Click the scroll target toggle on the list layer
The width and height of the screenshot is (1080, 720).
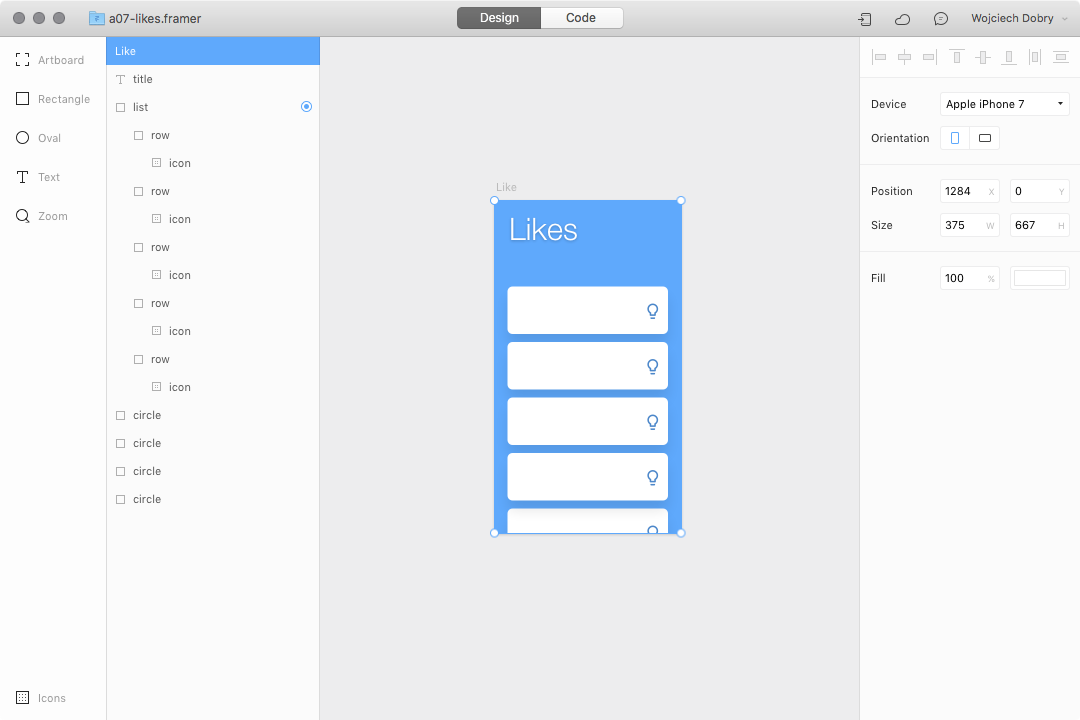tap(306, 106)
